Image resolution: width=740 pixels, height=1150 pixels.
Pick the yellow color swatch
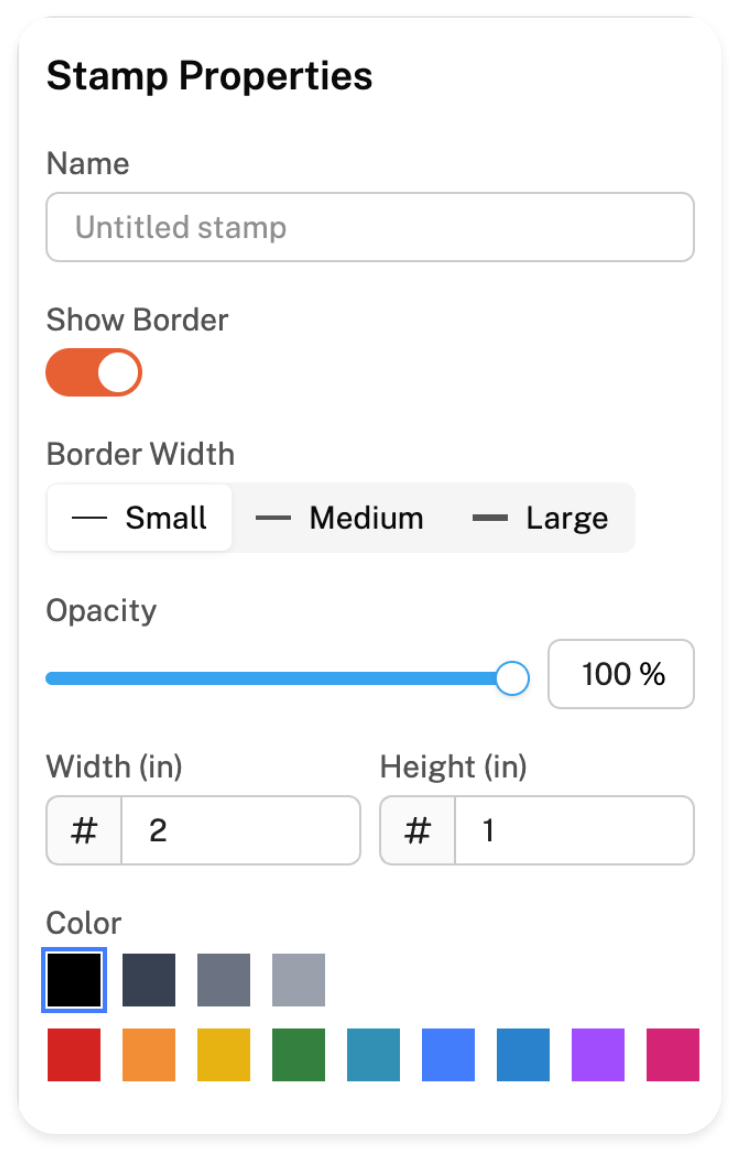pos(224,1055)
